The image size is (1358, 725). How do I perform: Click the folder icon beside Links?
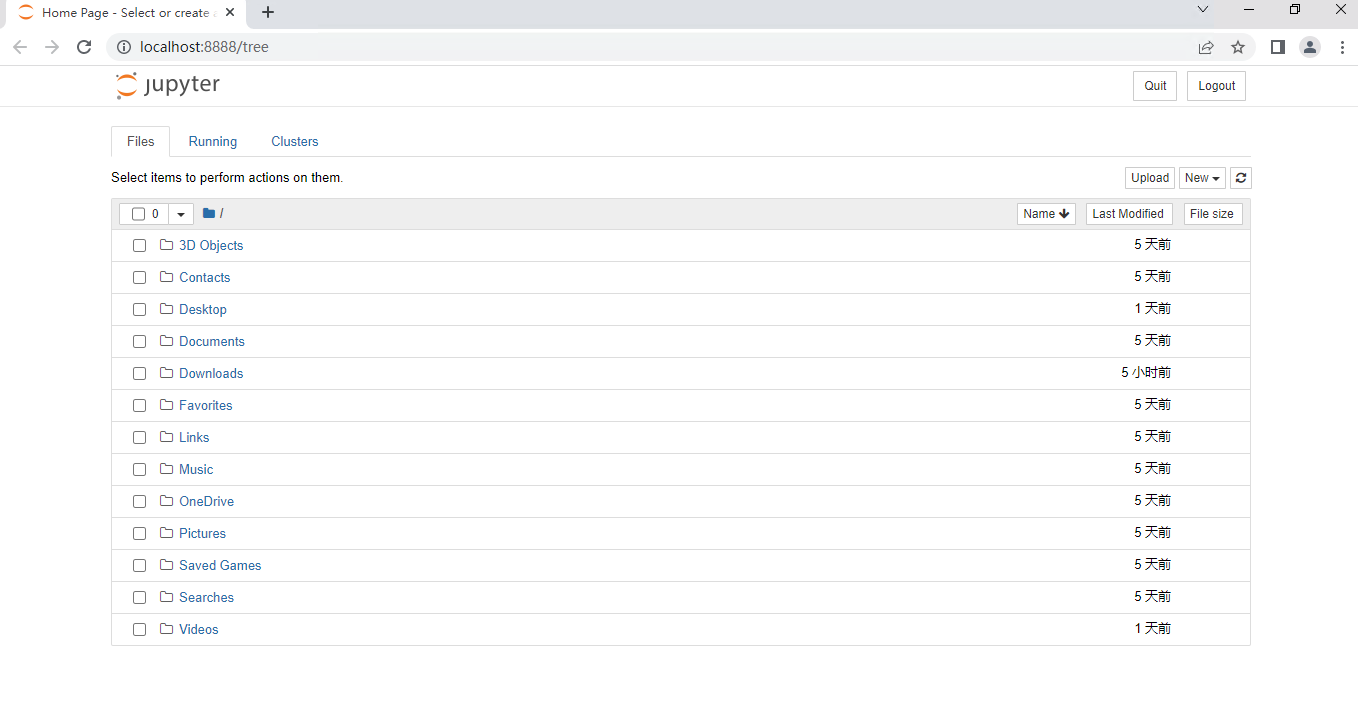coord(167,437)
